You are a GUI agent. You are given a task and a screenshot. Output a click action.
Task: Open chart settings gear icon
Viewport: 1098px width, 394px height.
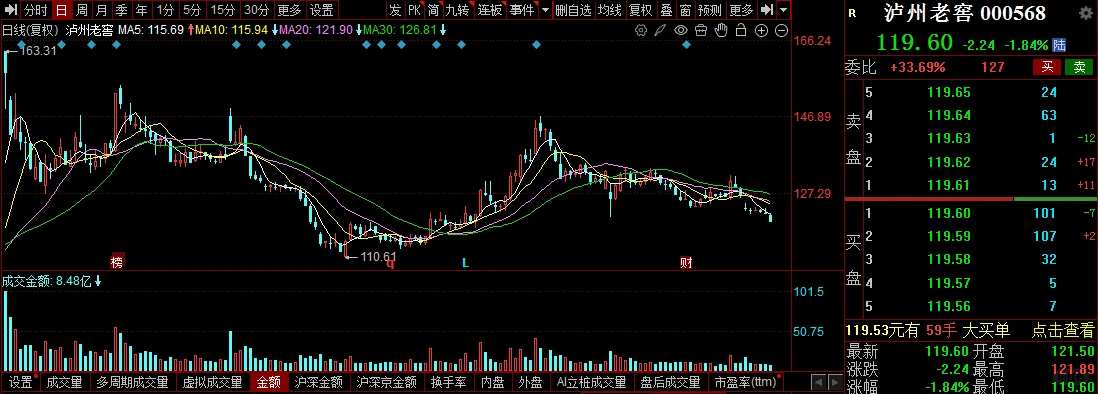(x=640, y=30)
